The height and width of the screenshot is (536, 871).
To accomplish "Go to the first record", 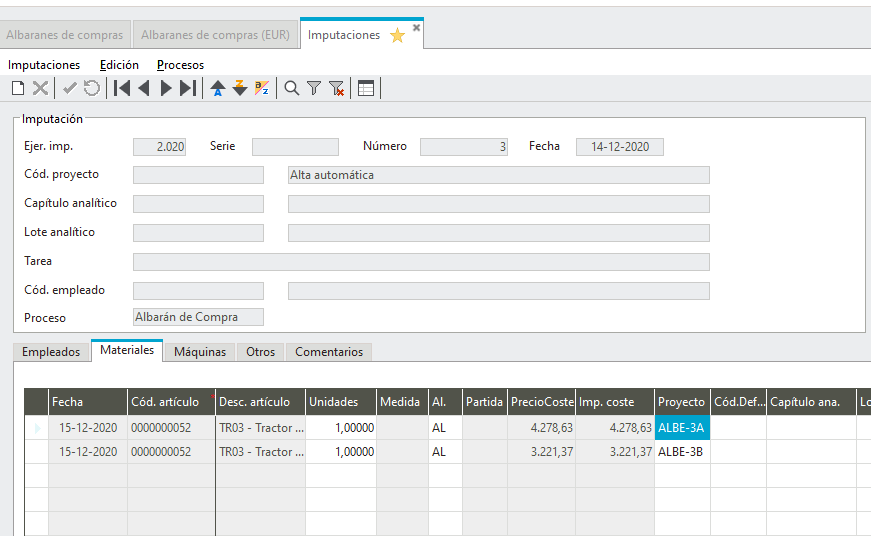I will 122,88.
